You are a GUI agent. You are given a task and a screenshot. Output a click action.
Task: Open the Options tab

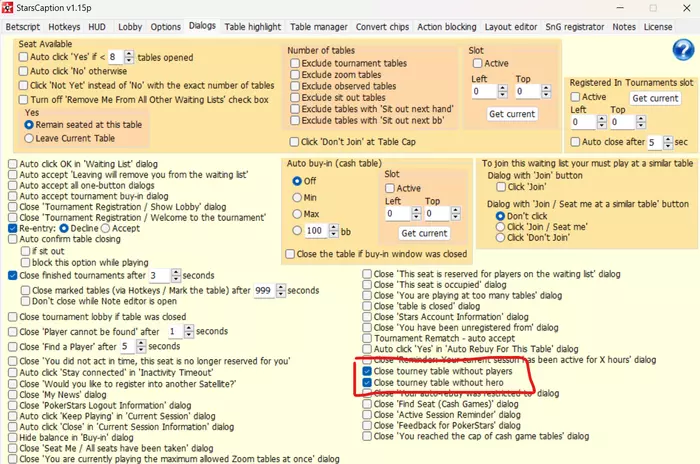(165, 27)
